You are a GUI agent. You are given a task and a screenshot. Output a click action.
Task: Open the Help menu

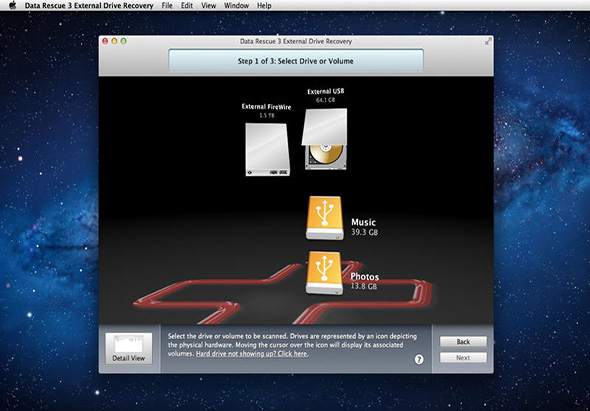[264, 6]
